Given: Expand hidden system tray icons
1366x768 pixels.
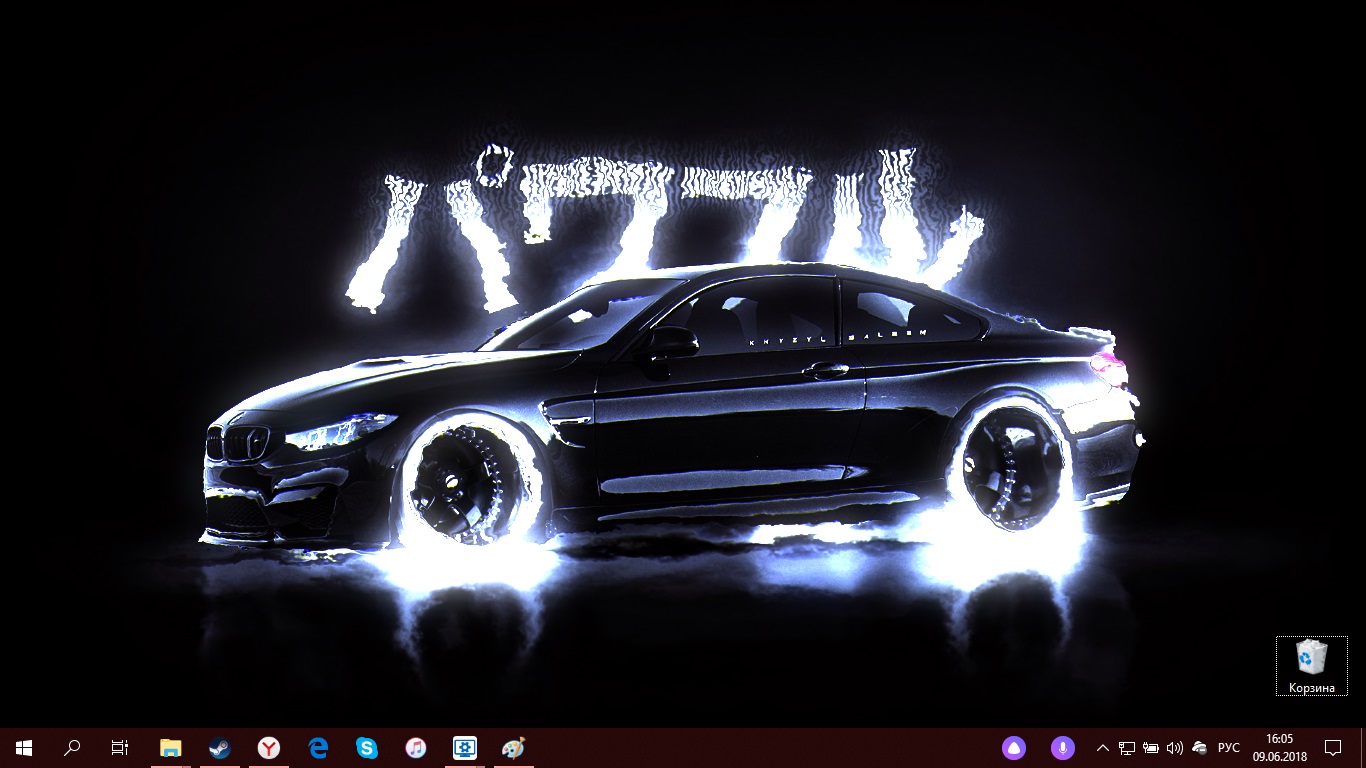Looking at the screenshot, I should (1103, 747).
